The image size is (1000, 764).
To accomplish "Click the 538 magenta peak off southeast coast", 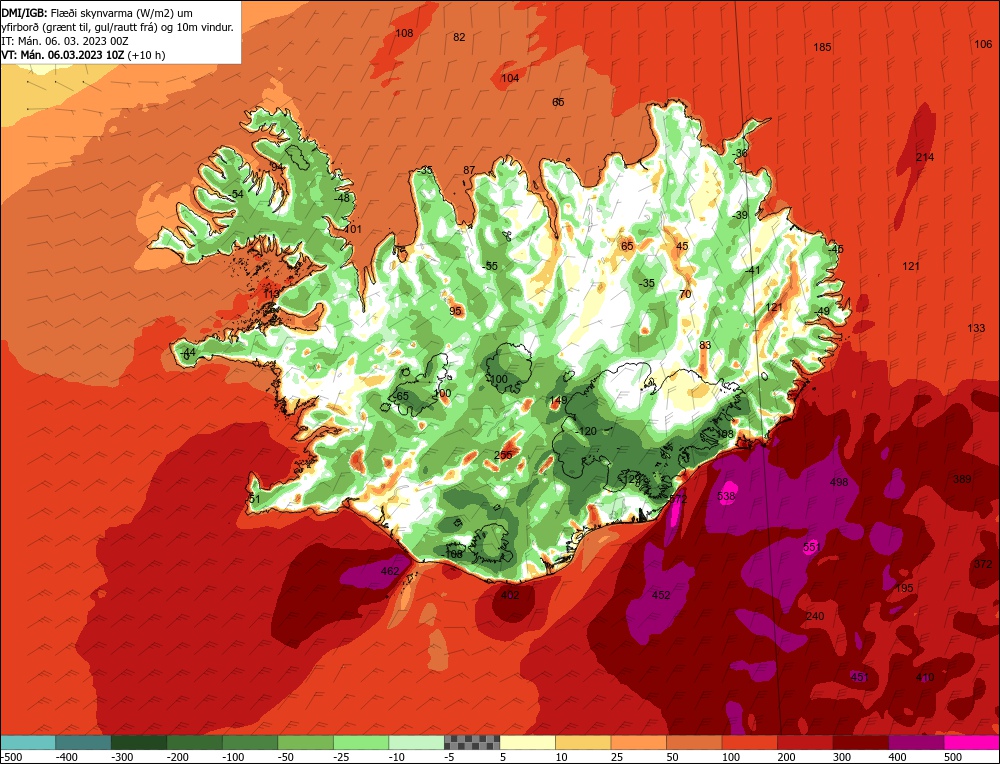I will (726, 496).
